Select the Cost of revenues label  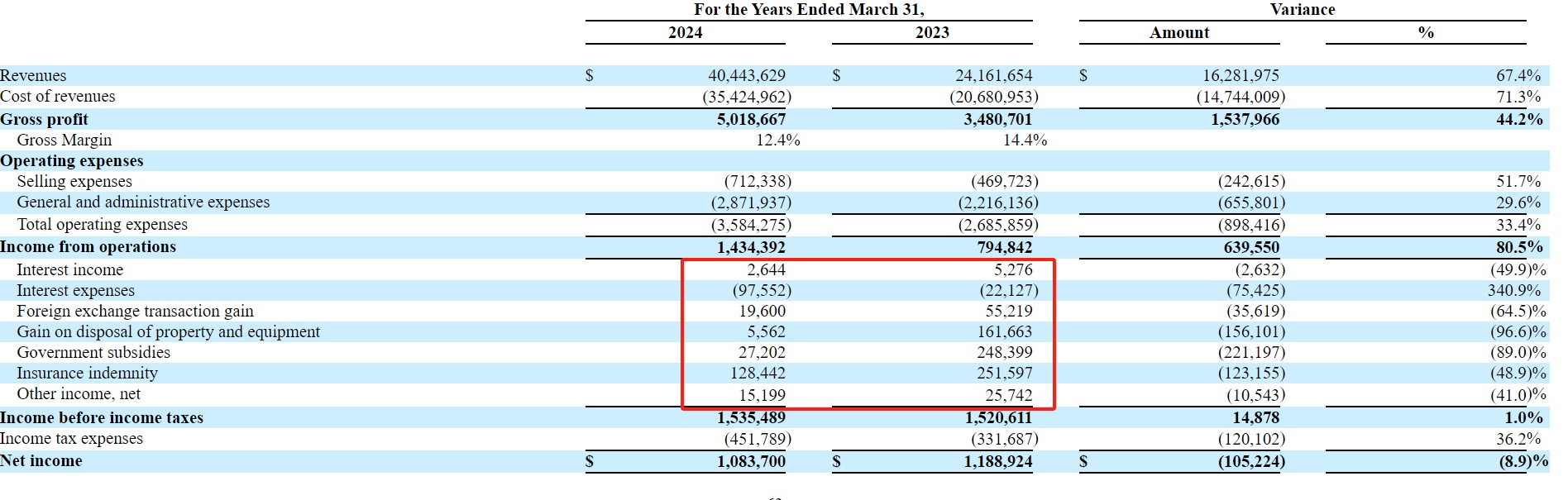click(58, 97)
